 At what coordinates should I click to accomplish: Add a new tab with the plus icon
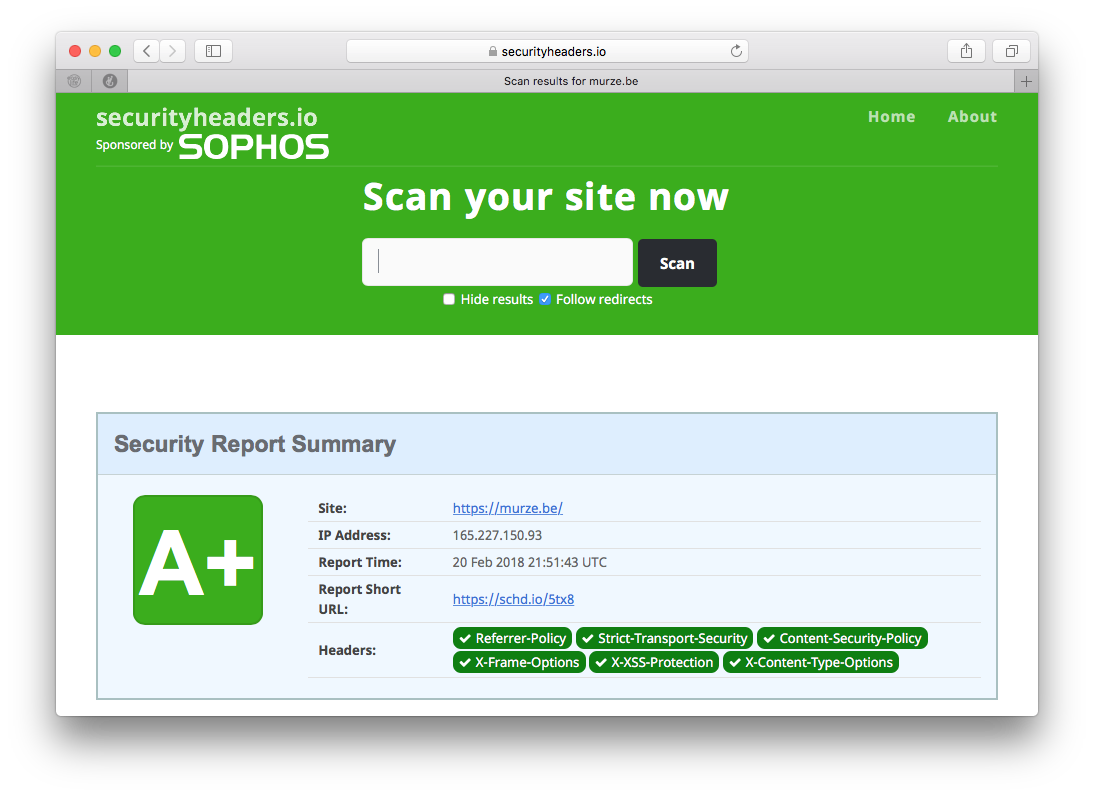(1026, 81)
